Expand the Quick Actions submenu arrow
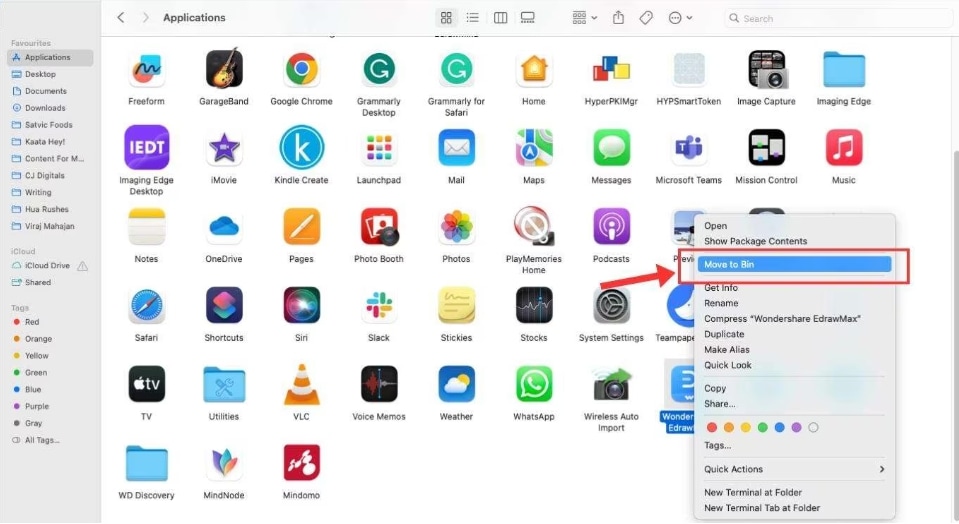This screenshot has width=959, height=524. (x=881, y=469)
